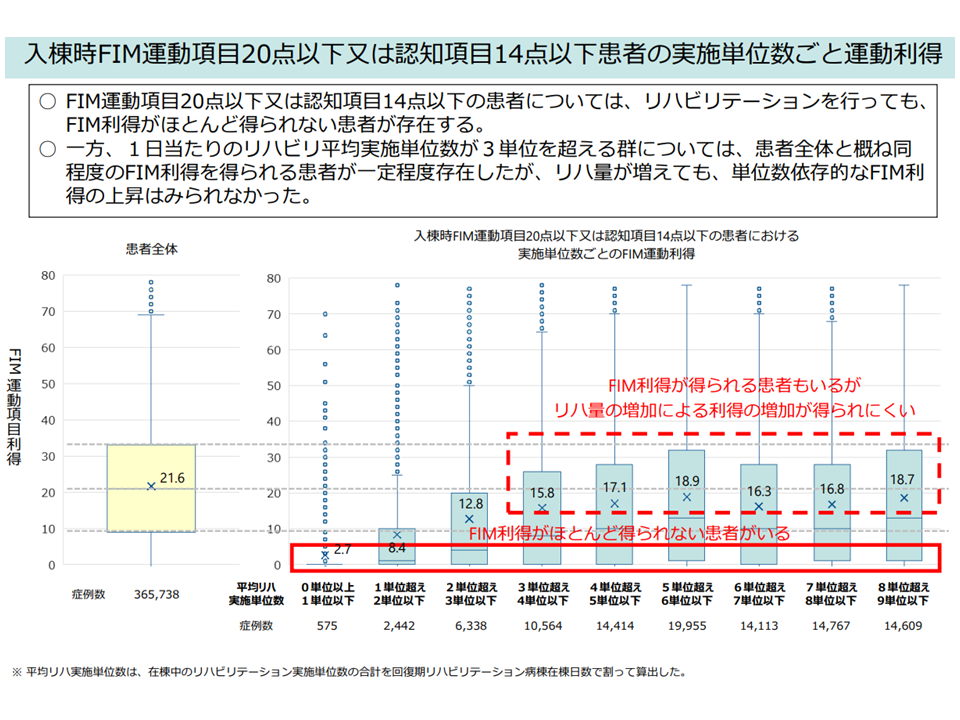Viewport: 960px width, 720px height.
Task: Select the case count 19,955
Action: pyautogui.click(x=686, y=626)
